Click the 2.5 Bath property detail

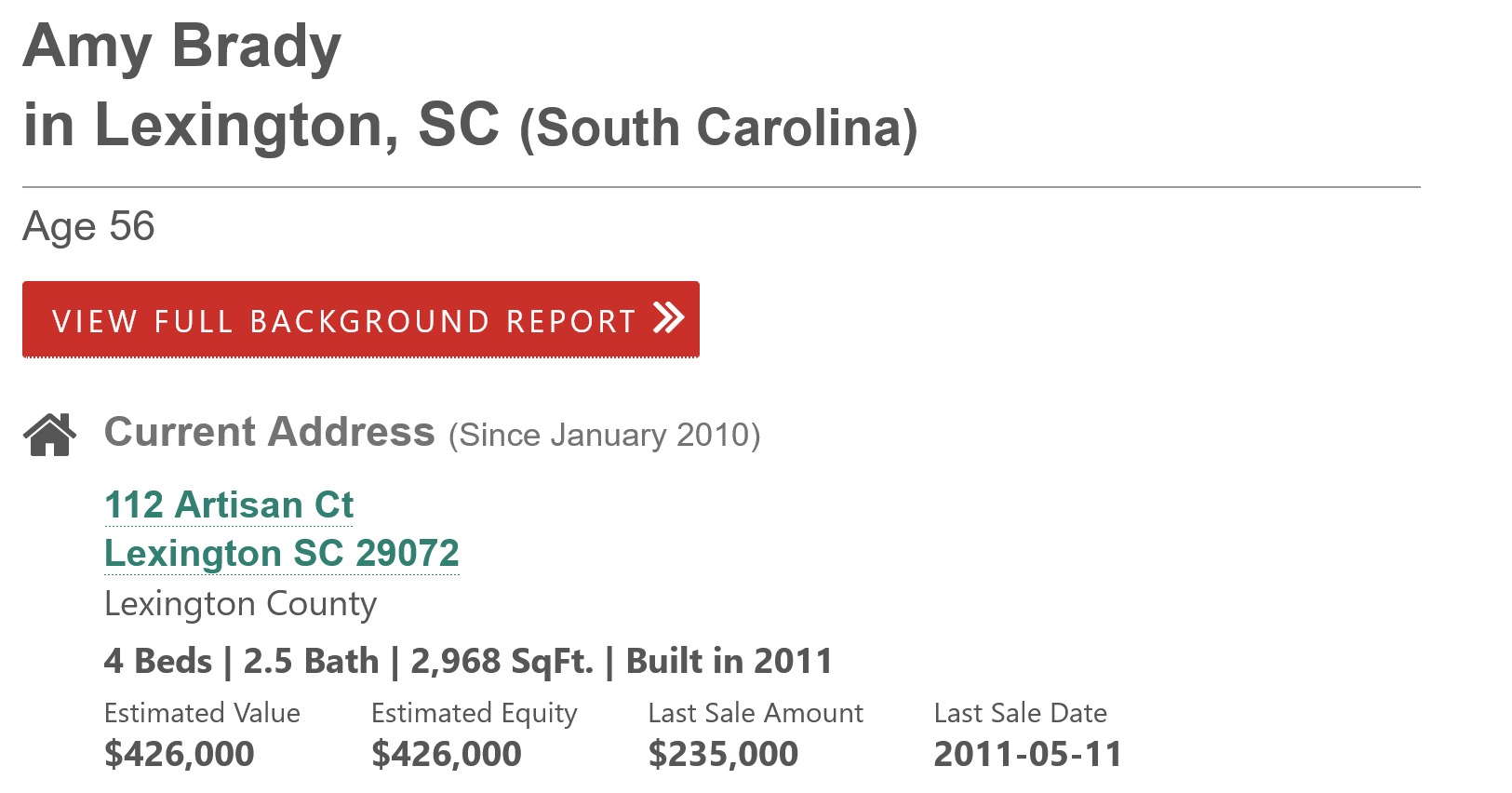pyautogui.click(x=311, y=662)
